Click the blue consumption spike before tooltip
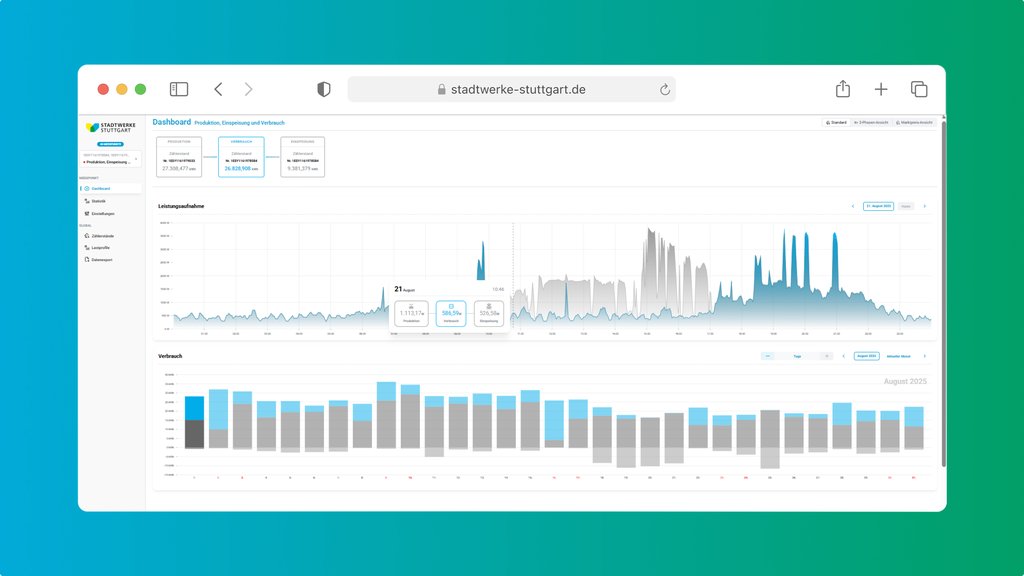Viewport: 1024px width, 576px height. click(x=481, y=261)
